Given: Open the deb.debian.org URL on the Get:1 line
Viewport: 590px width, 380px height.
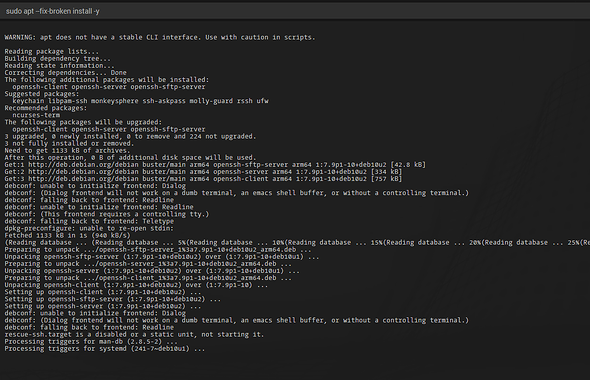Looking at the screenshot, I should point(107,165).
